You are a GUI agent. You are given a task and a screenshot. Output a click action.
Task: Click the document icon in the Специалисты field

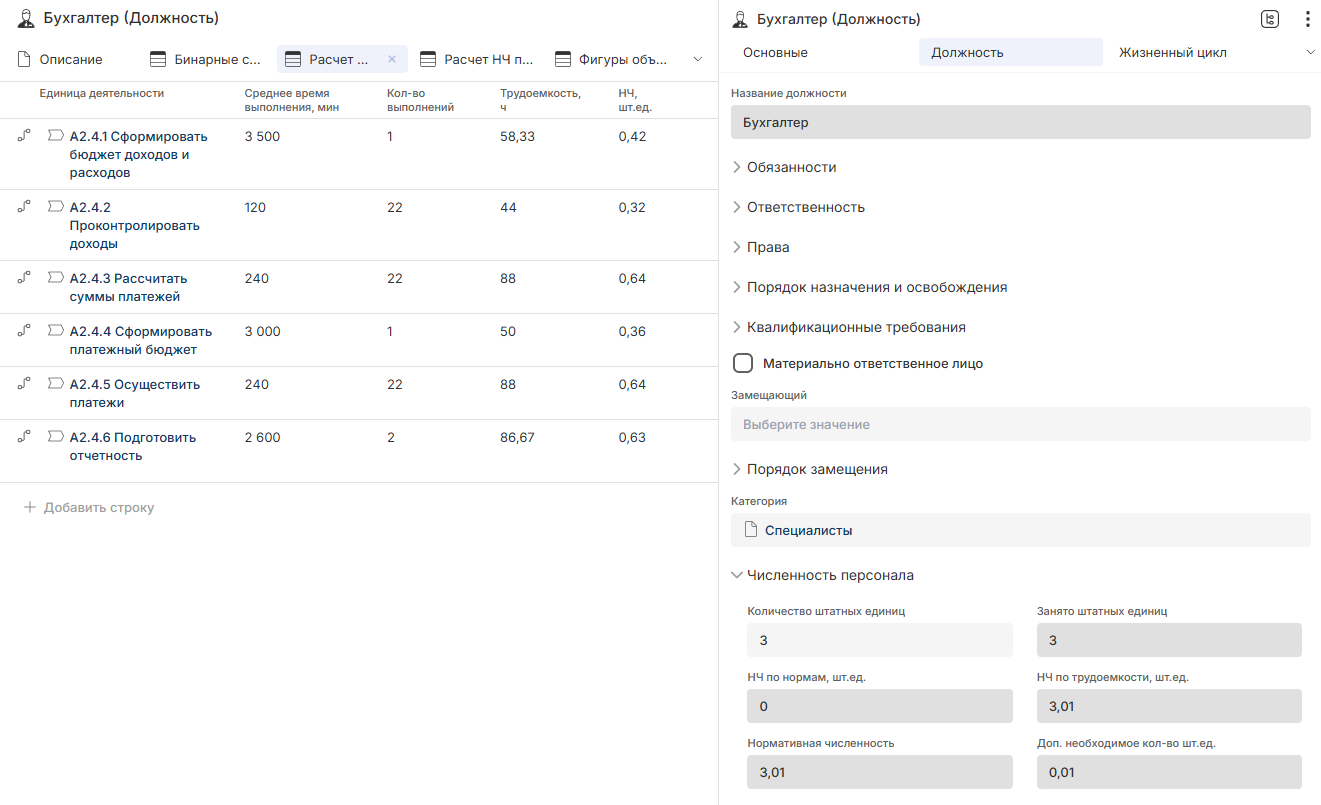(x=751, y=531)
